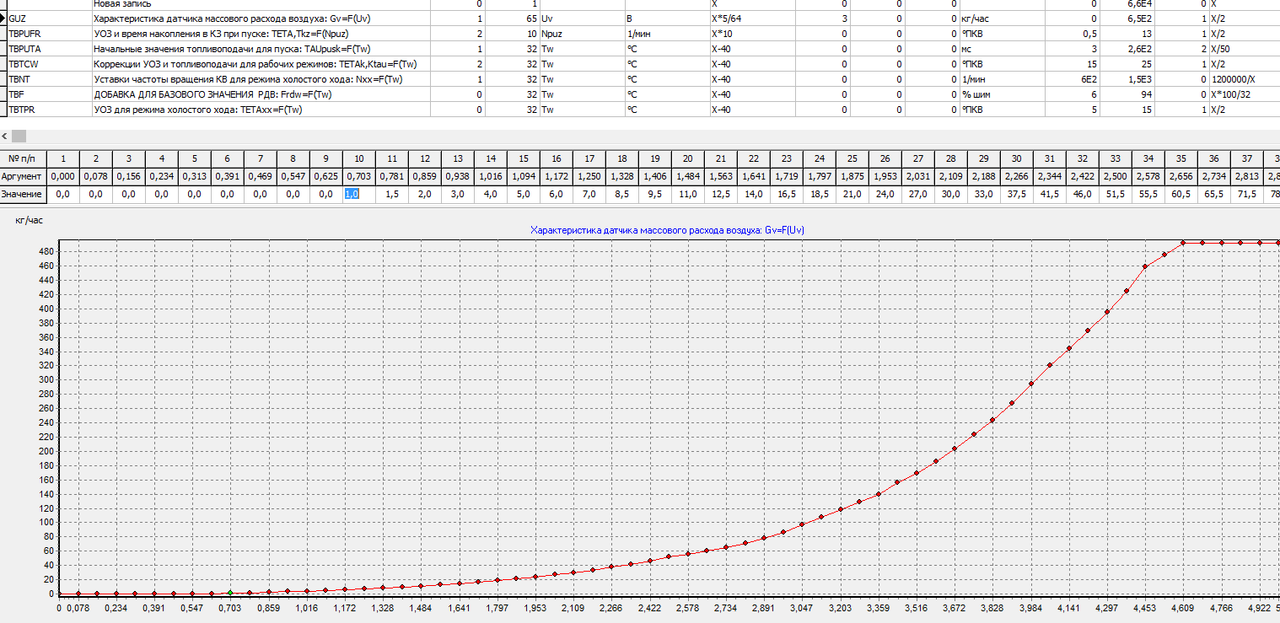Click argument cell '2,656' in Аргумент row

tap(1180, 176)
